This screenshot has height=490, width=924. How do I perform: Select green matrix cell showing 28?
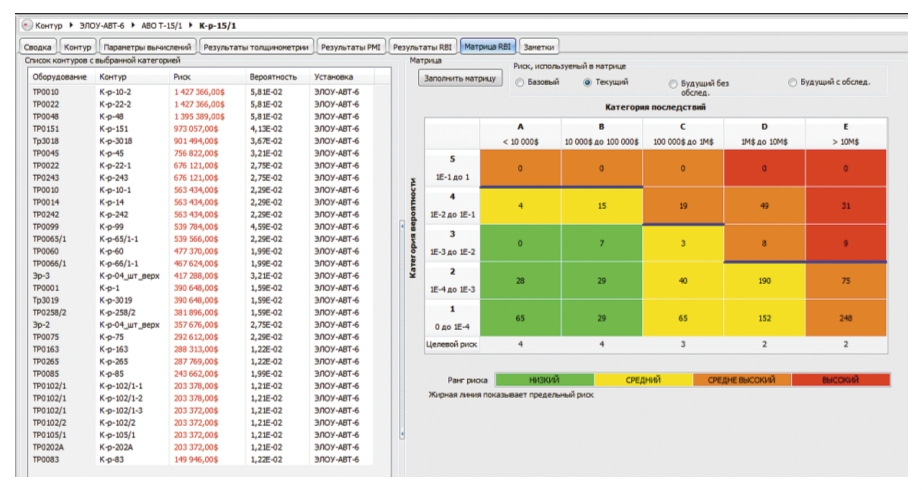pos(520,281)
